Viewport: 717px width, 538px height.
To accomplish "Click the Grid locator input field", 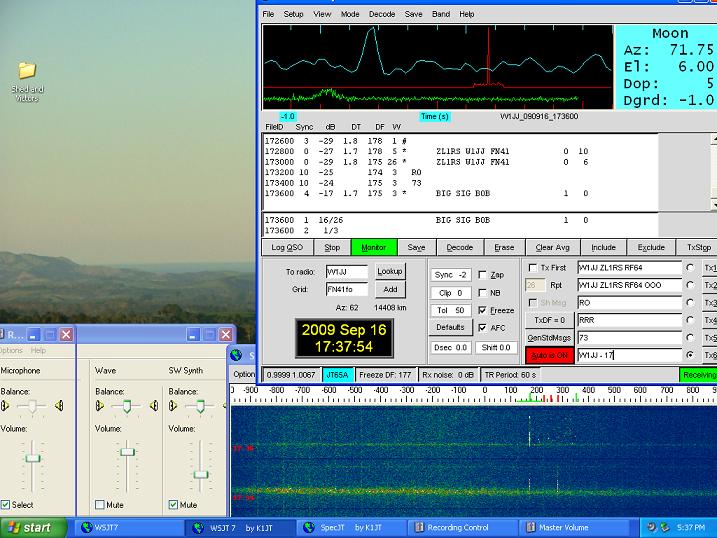I will click(x=346, y=289).
